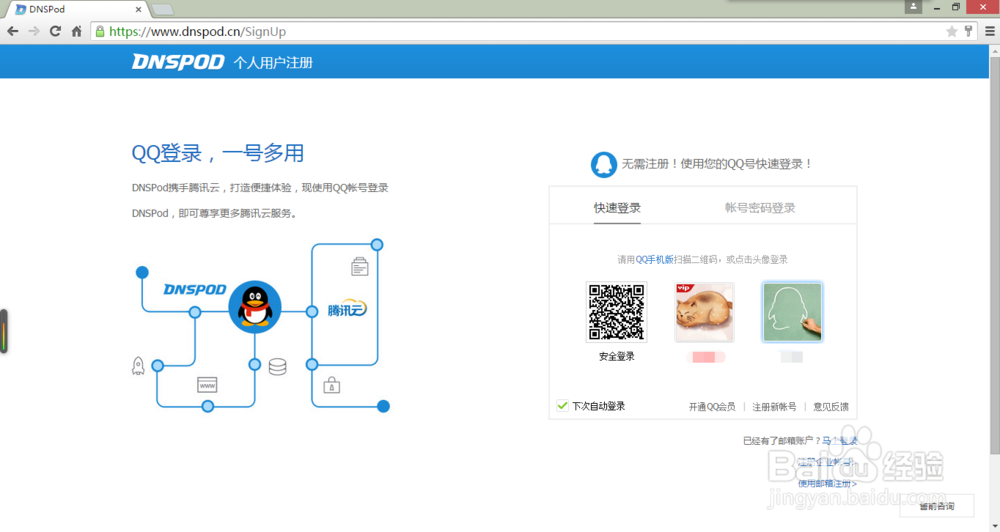Viewport: 1000px width, 532px height.
Task: Click the rocket icon in the diagram
Action: tap(138, 366)
